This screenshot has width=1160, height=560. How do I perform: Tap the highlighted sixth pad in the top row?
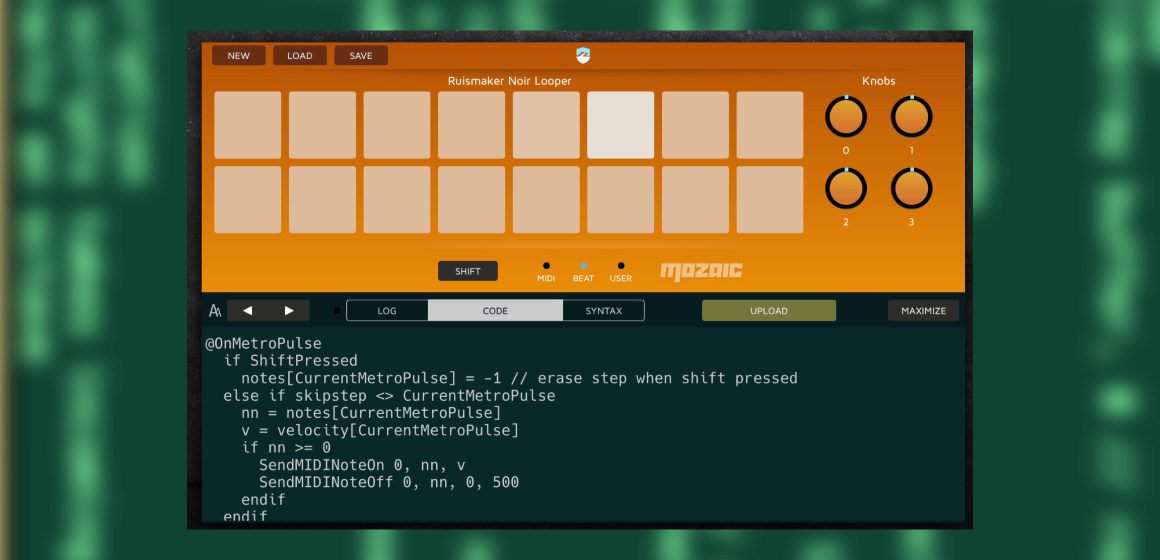pos(621,125)
